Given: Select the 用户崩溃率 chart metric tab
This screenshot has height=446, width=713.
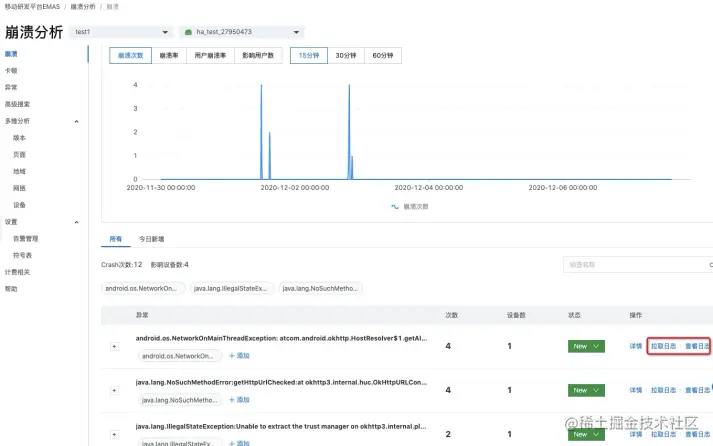Looking at the screenshot, I should click(210, 55).
